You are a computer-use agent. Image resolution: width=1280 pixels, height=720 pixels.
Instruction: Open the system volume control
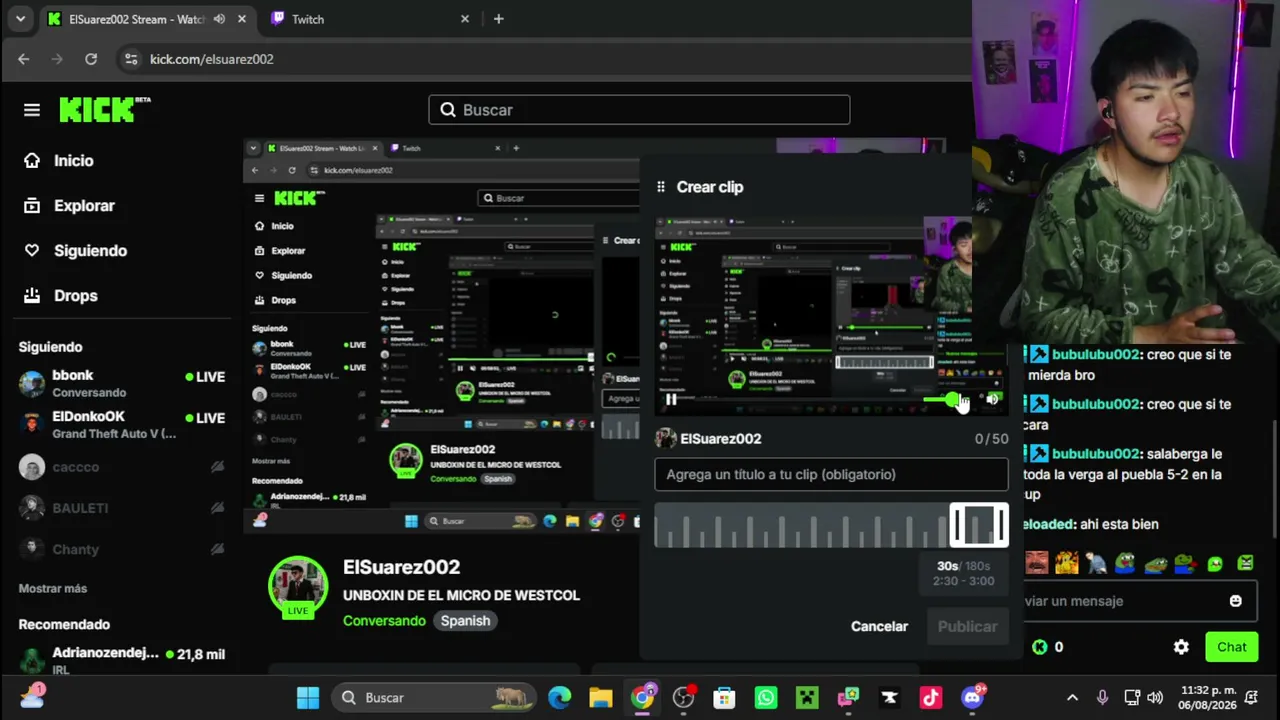click(1155, 698)
